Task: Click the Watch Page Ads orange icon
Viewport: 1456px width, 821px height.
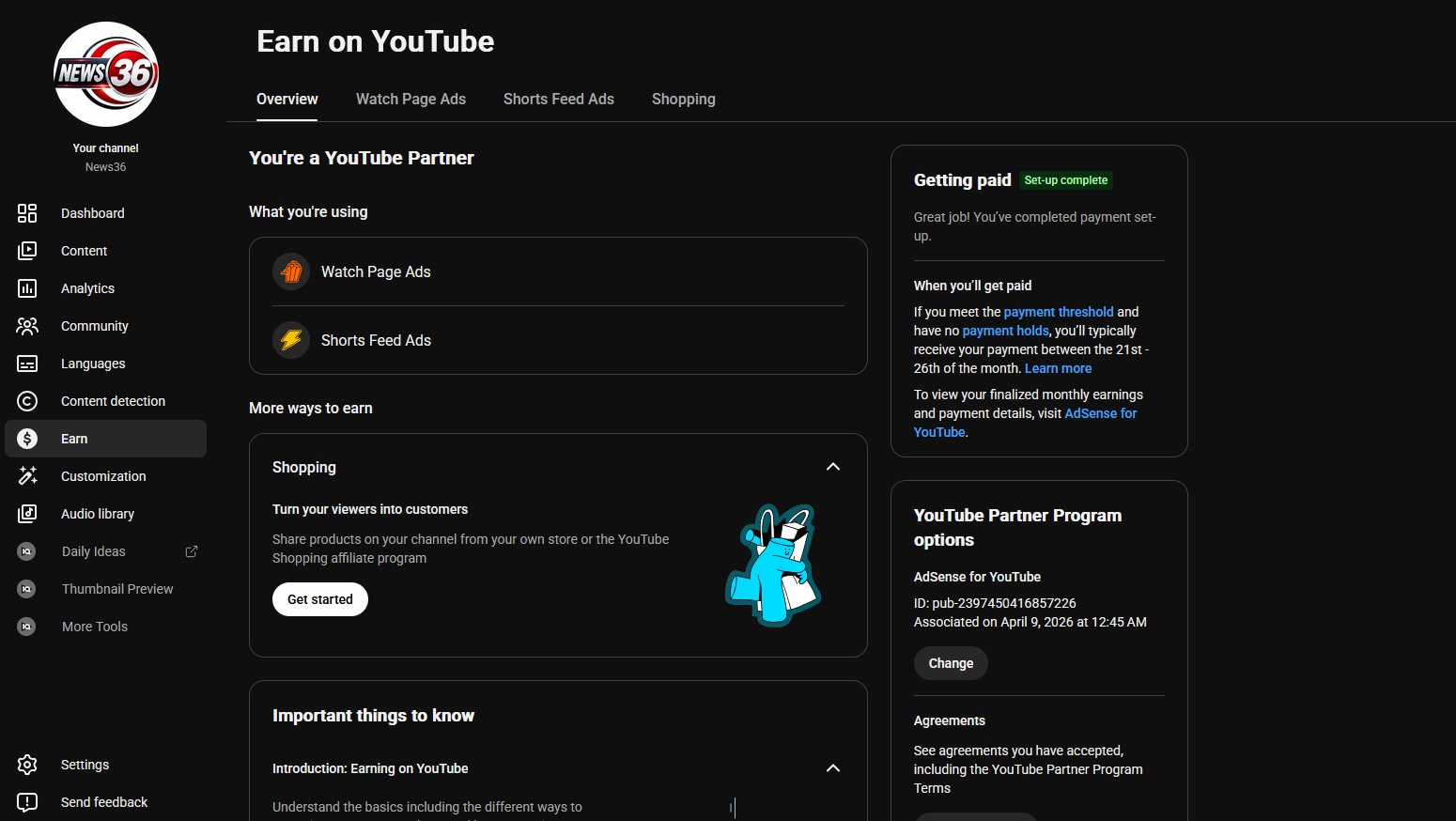Action: 291,271
